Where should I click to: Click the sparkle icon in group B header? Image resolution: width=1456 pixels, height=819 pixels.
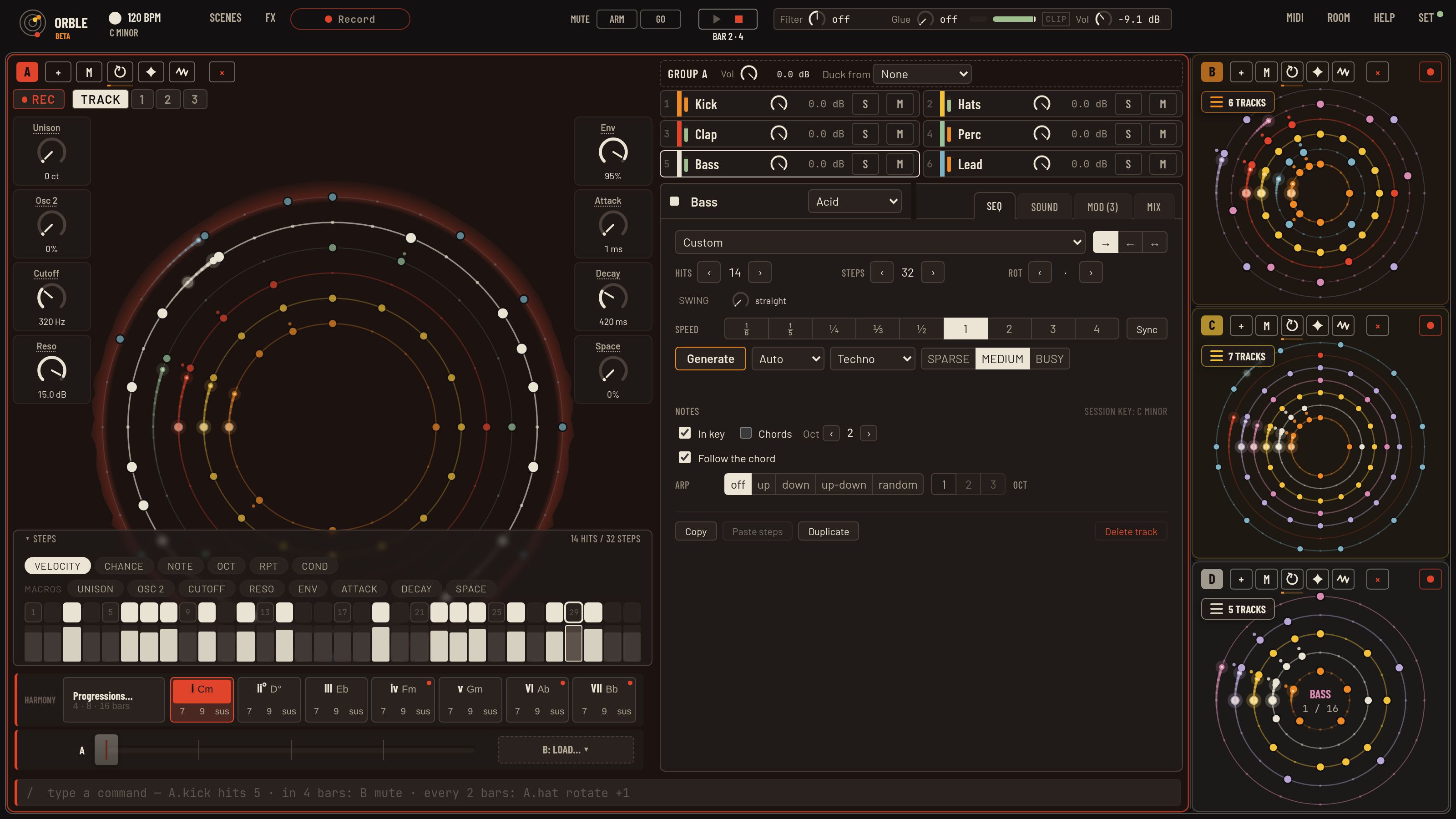pos(1318,72)
